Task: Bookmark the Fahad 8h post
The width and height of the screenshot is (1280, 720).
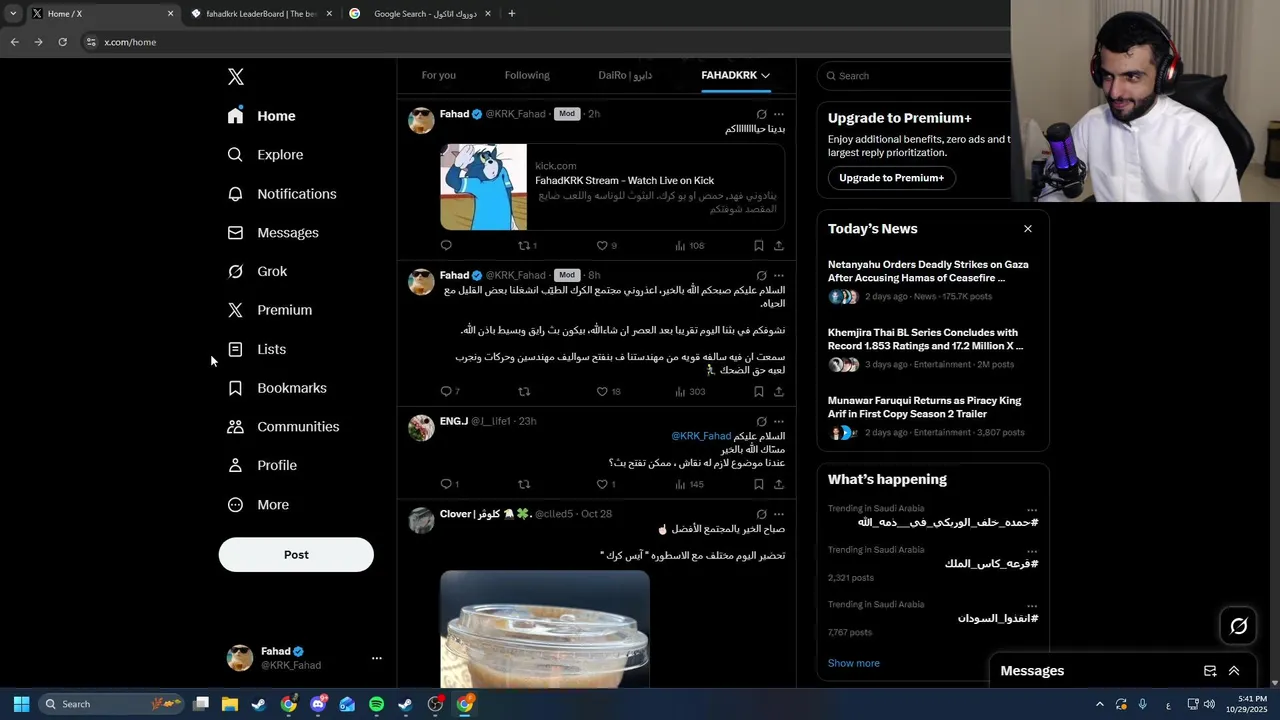Action: [759, 392]
